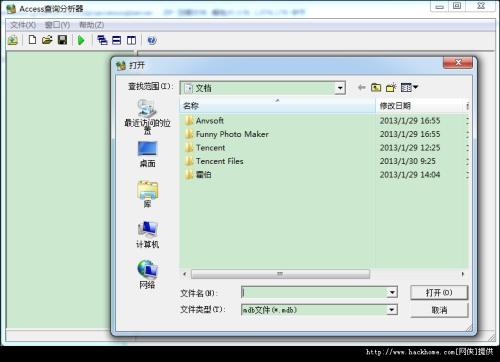The image size is (500, 362).
Task: Click the date 2013/1/30 9:25
Action: [408, 161]
